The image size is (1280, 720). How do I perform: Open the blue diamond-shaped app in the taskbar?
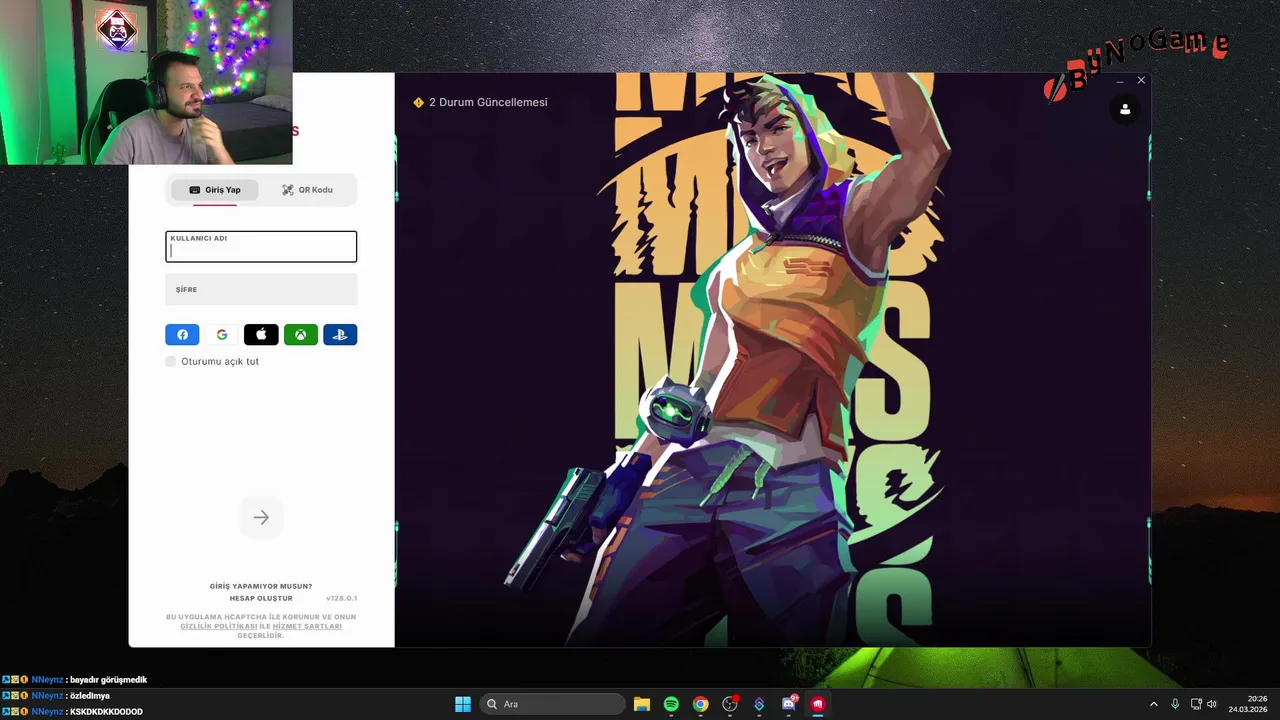[759, 704]
